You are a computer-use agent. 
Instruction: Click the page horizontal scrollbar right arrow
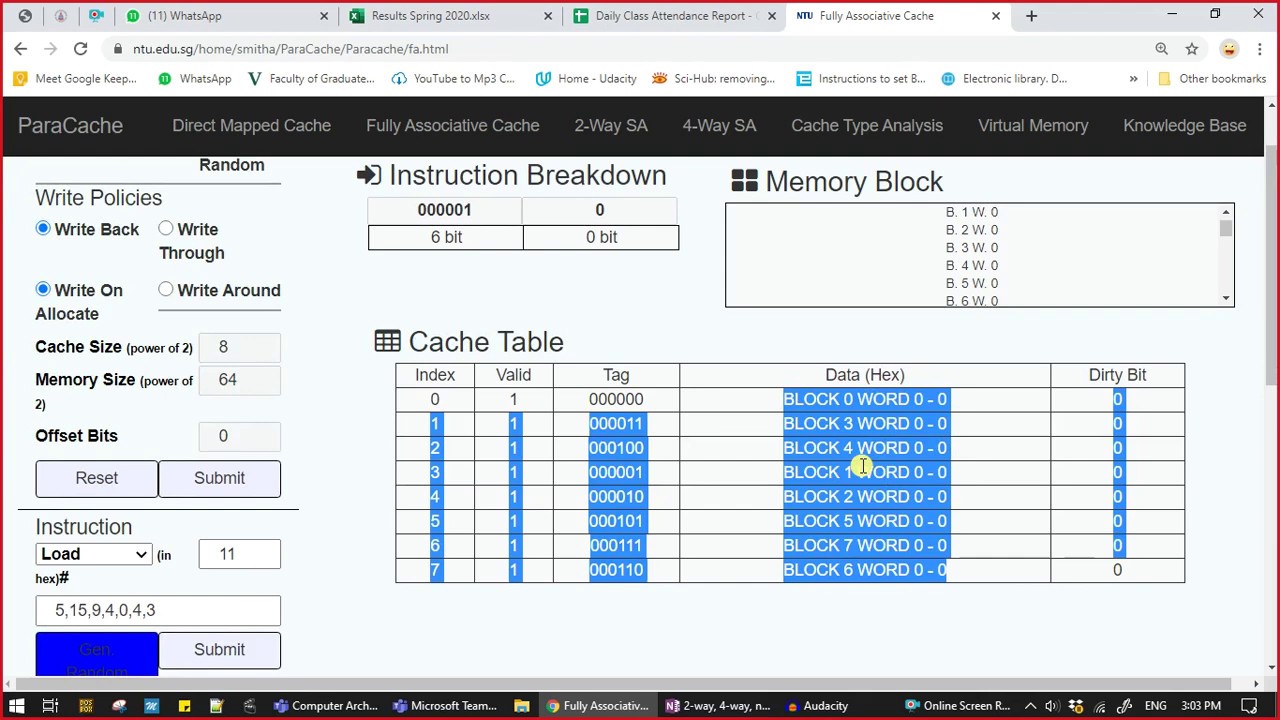1256,684
